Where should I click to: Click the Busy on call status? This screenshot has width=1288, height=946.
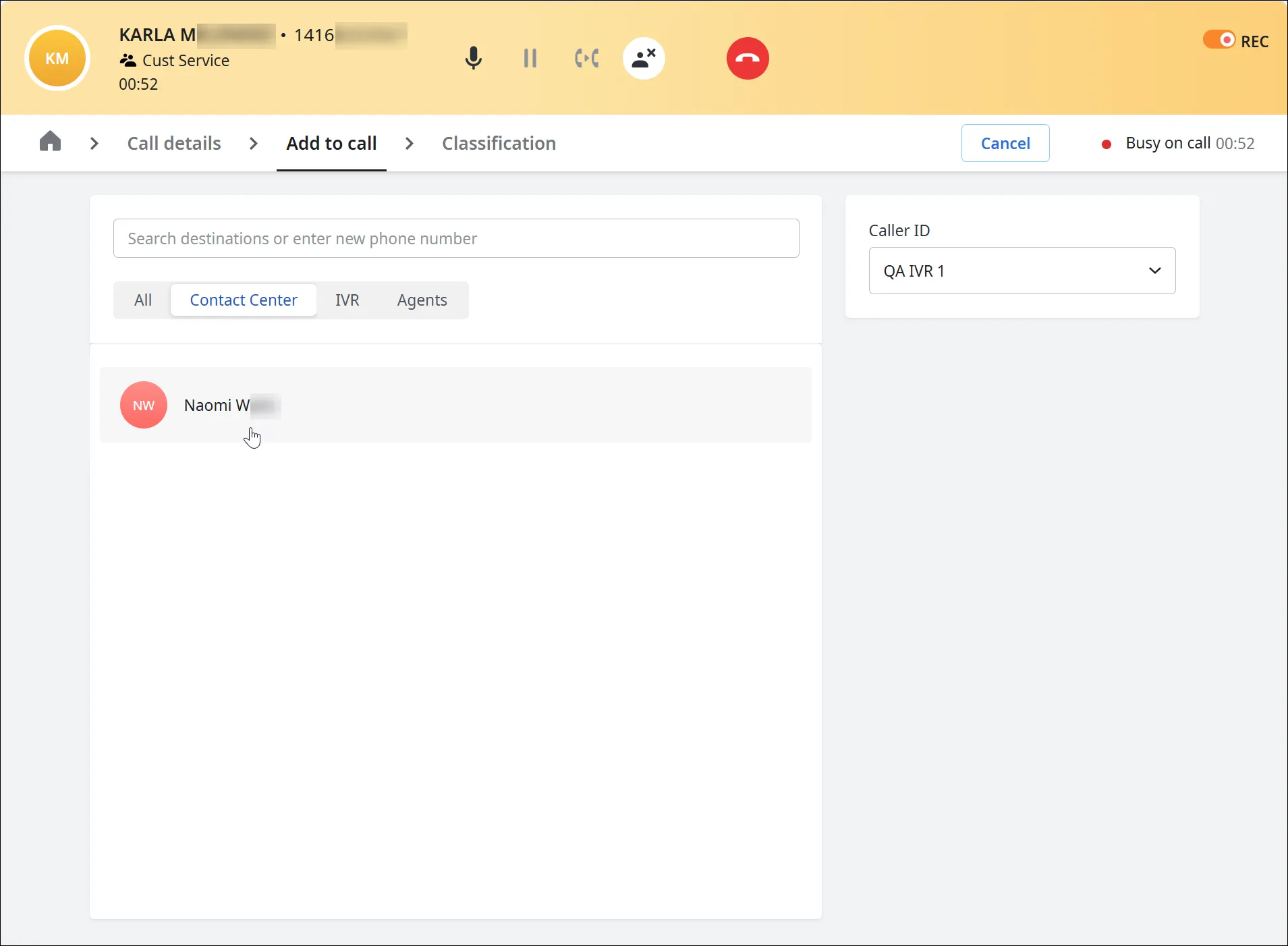pos(1178,143)
